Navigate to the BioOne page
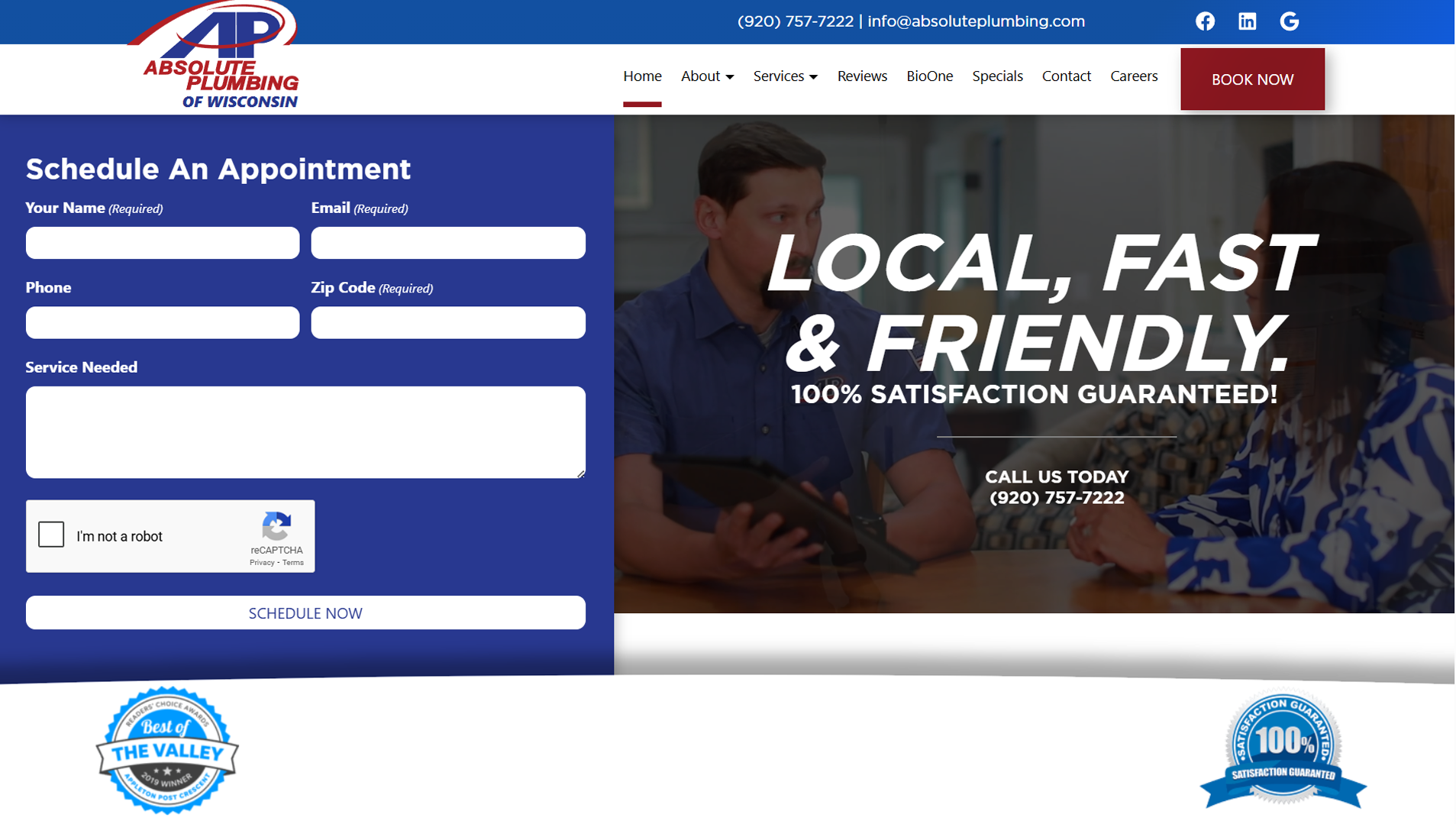Viewport: 1456px width, 824px height. pos(929,76)
